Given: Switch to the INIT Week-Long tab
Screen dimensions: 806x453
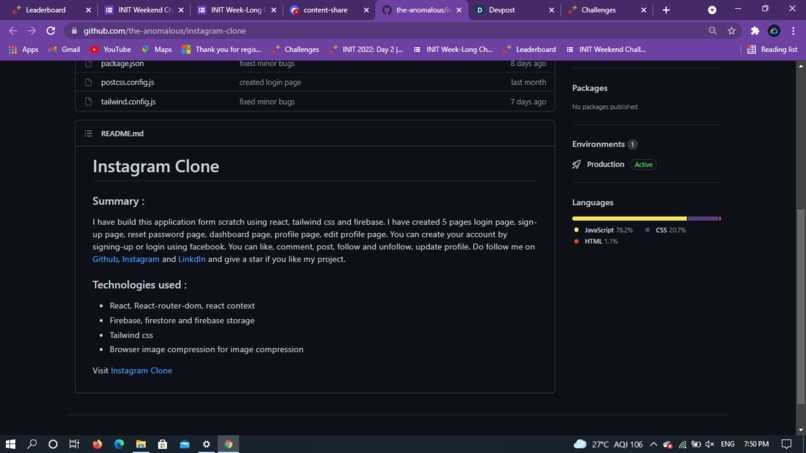Looking at the screenshot, I should click(x=237, y=10).
